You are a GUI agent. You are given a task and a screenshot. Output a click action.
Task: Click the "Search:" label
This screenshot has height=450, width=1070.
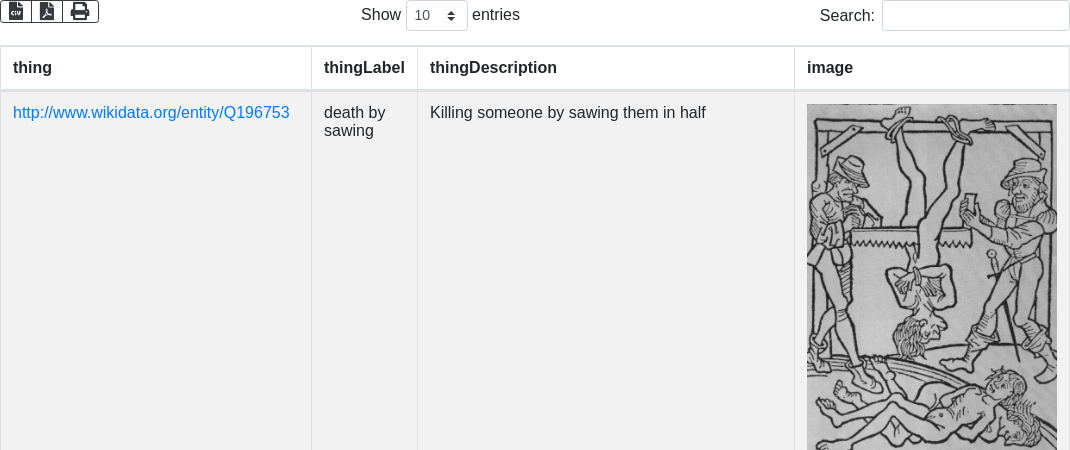point(846,15)
